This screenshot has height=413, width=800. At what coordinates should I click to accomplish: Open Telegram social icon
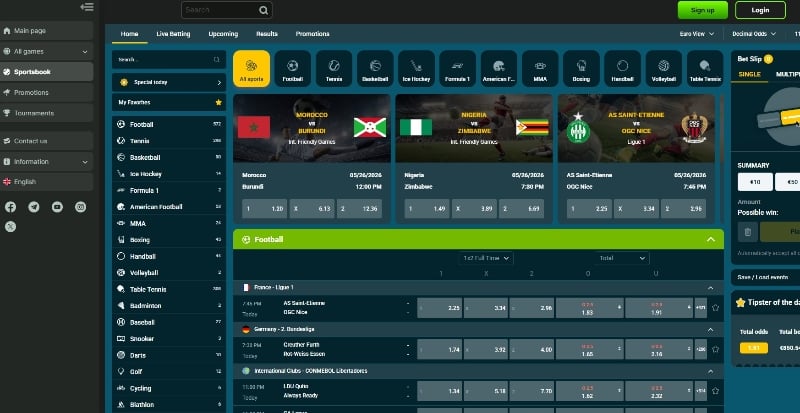point(34,207)
